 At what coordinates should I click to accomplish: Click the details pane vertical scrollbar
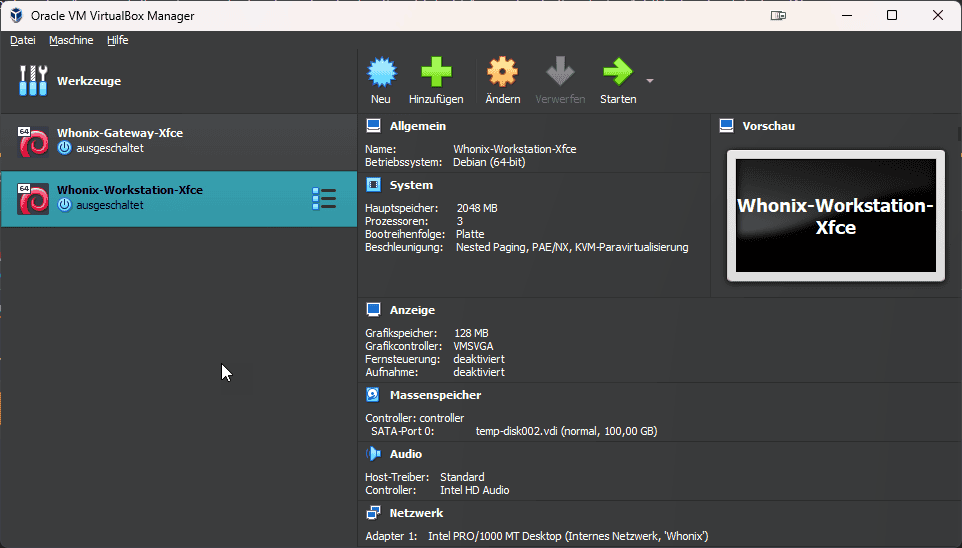[x=959, y=133]
